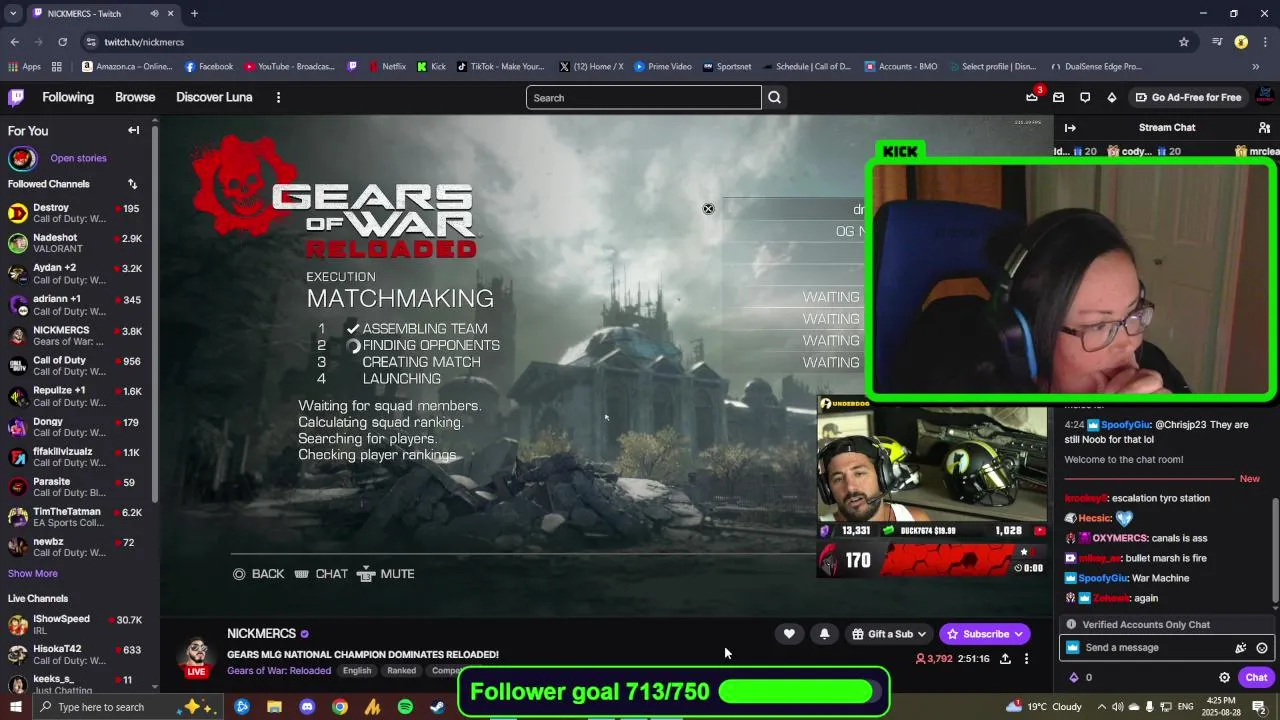Open the chat community users icon
The width and height of the screenshot is (1280, 720).
(1264, 128)
